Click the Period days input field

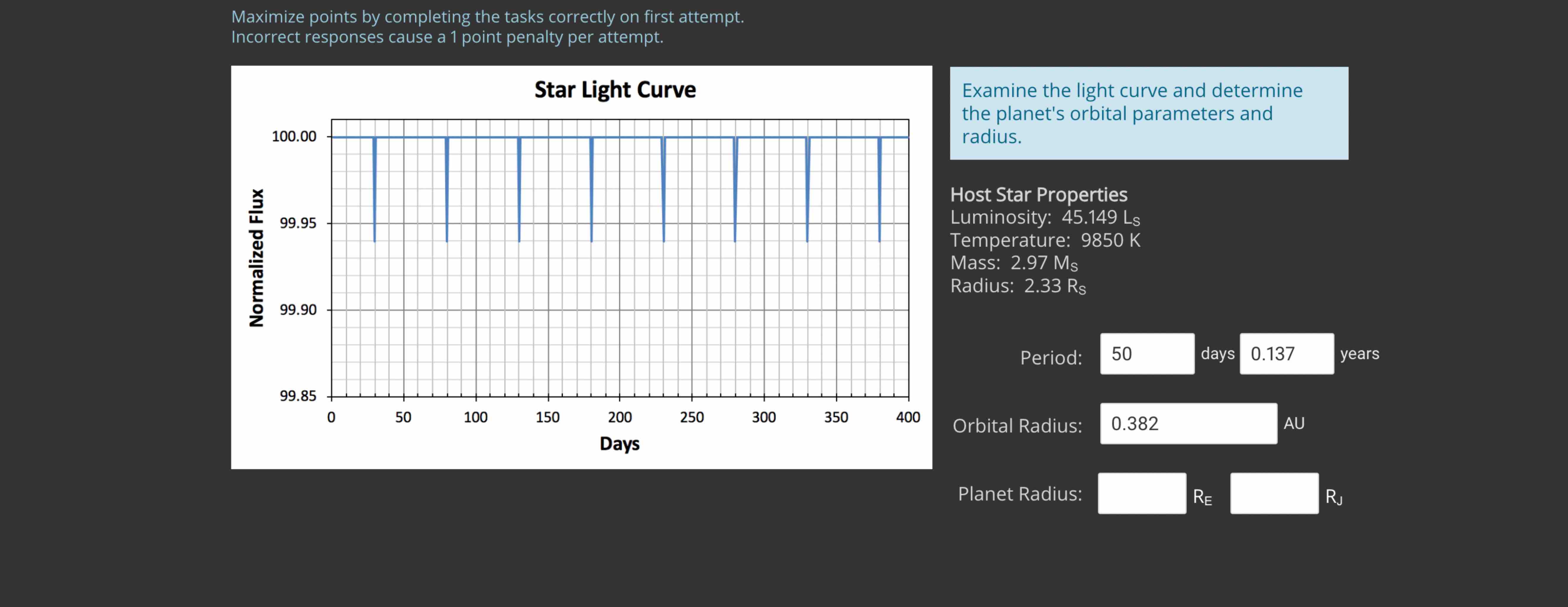(1147, 354)
